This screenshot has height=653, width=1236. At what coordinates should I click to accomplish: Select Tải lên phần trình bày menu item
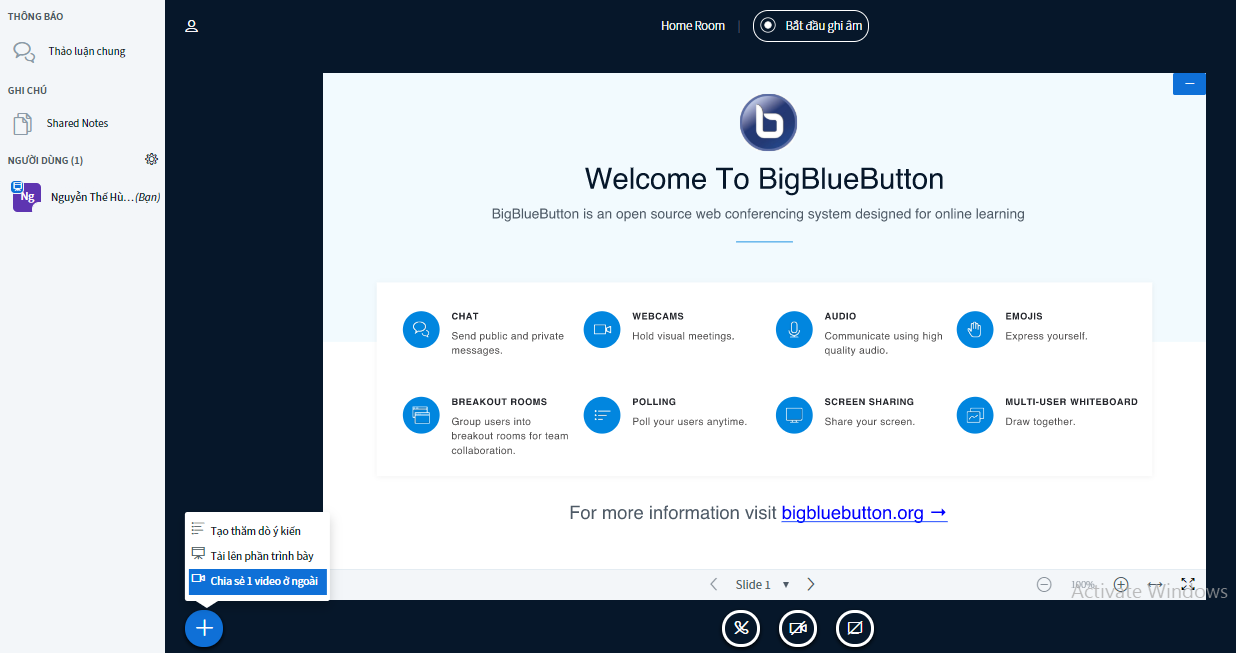[x=257, y=556]
